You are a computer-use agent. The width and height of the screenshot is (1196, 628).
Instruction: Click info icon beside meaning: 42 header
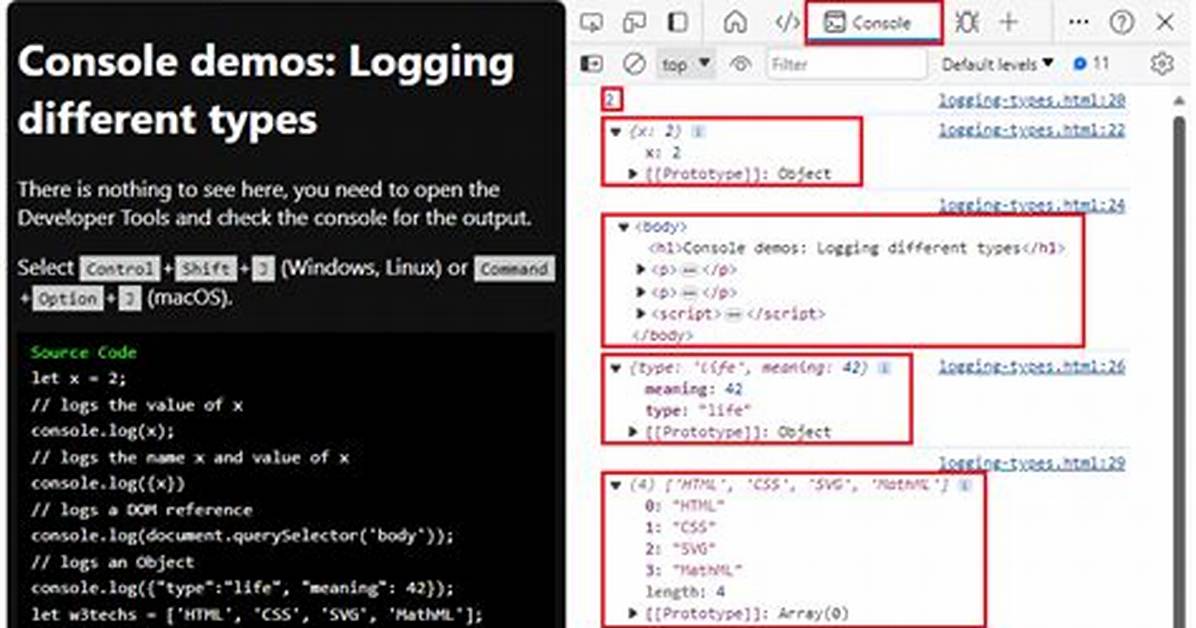884,368
